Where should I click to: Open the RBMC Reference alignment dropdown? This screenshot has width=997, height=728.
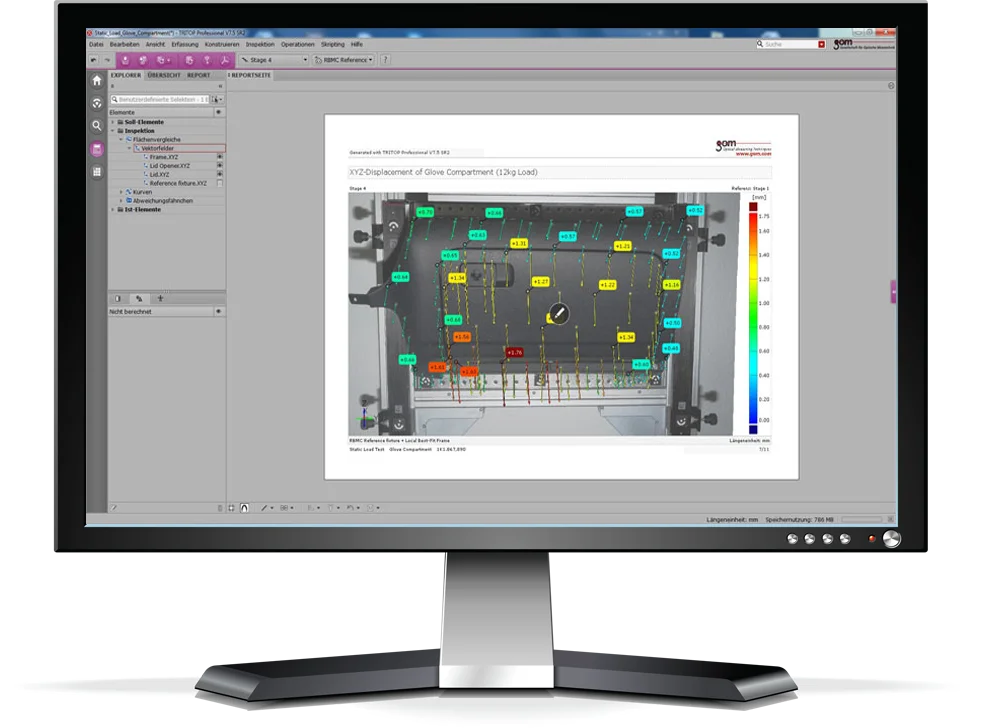point(345,60)
